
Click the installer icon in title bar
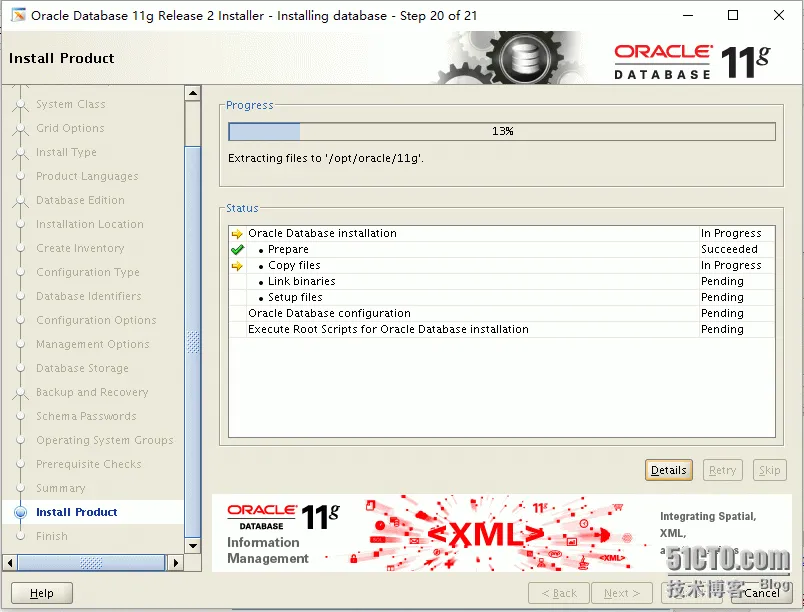click(18, 15)
